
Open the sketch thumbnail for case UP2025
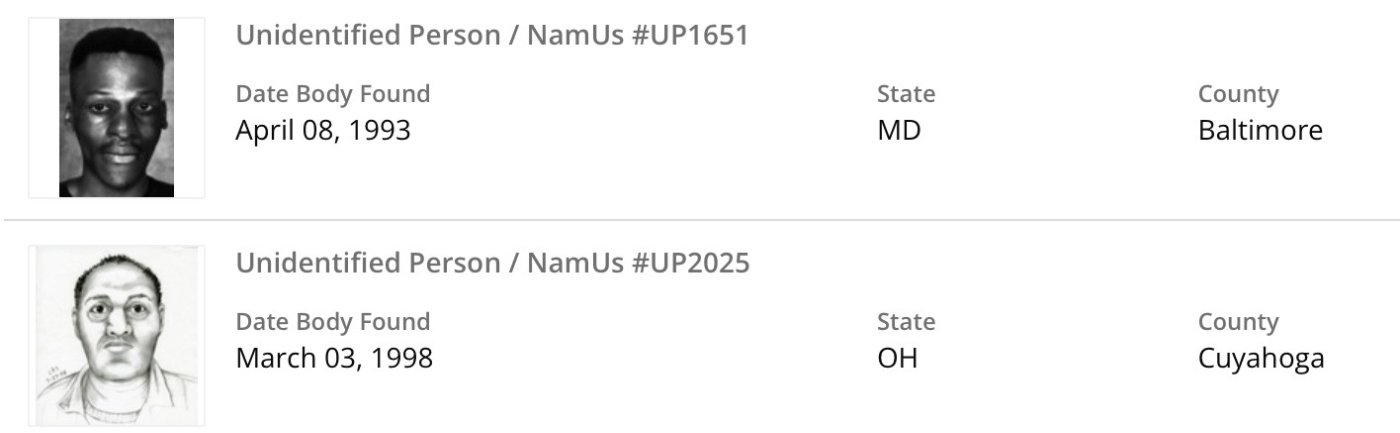(x=116, y=336)
